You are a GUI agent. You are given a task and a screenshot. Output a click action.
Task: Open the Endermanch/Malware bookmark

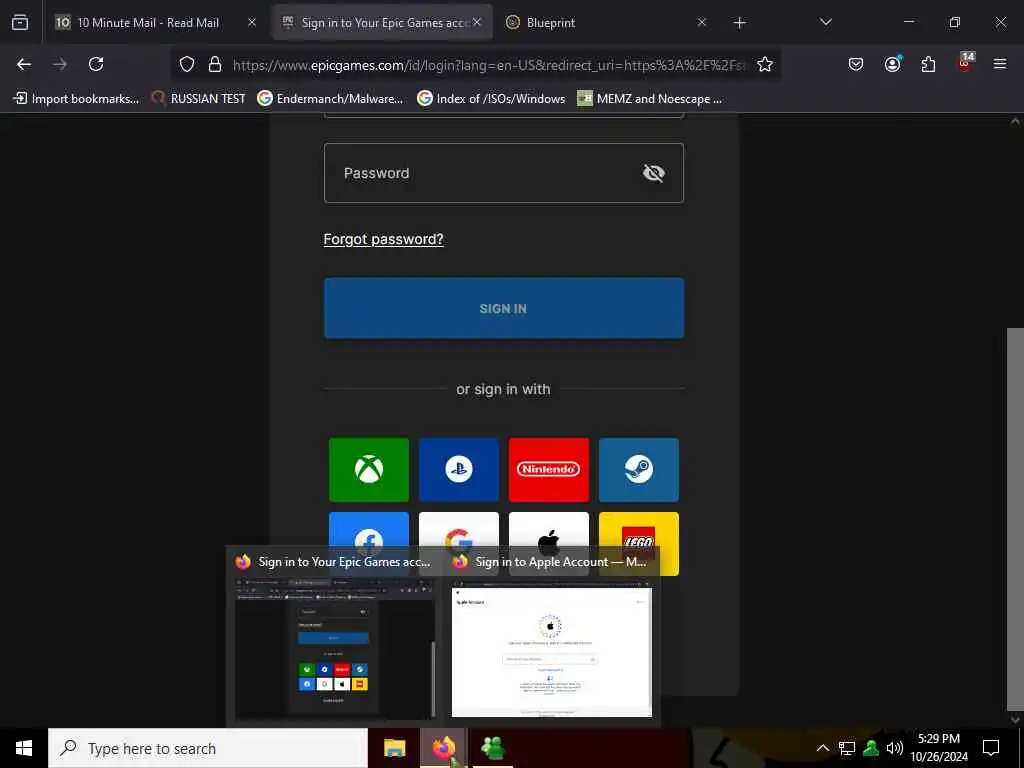point(330,99)
